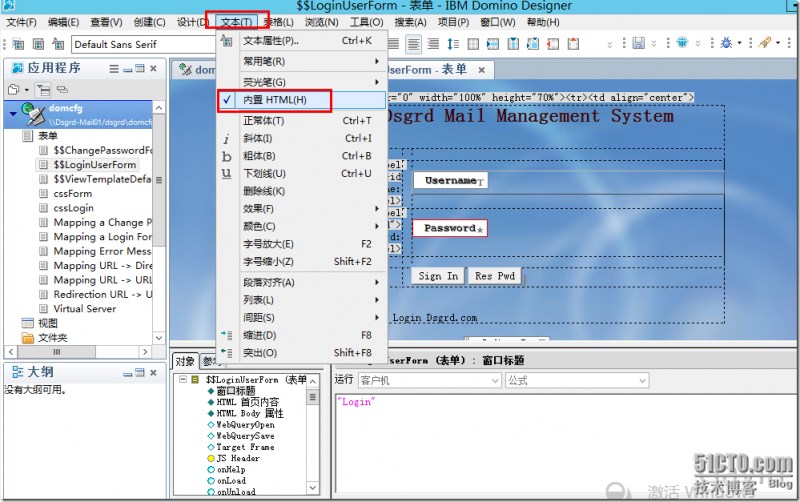Collapse the $$LoginUserForm object tree node
Viewport: 800px width, 502px height.
click(x=183, y=380)
